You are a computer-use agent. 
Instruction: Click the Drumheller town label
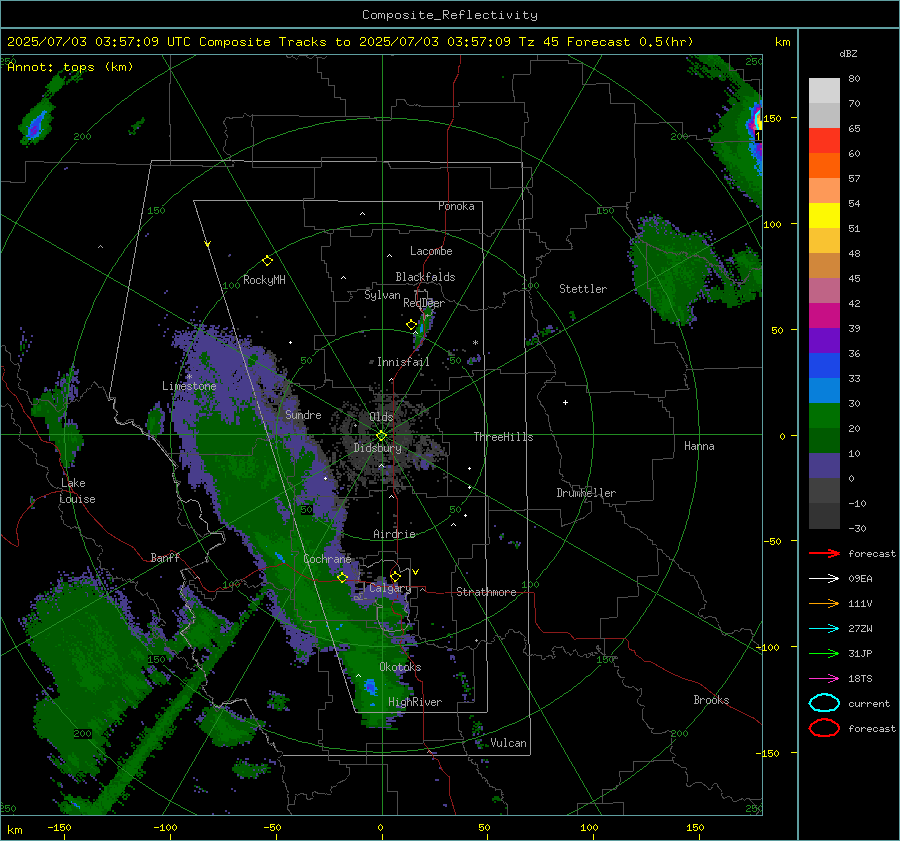[586, 493]
